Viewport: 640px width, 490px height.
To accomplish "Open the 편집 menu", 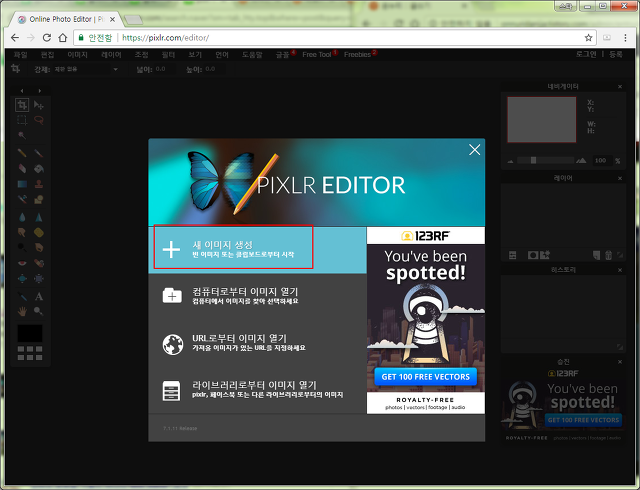I will tap(47, 55).
